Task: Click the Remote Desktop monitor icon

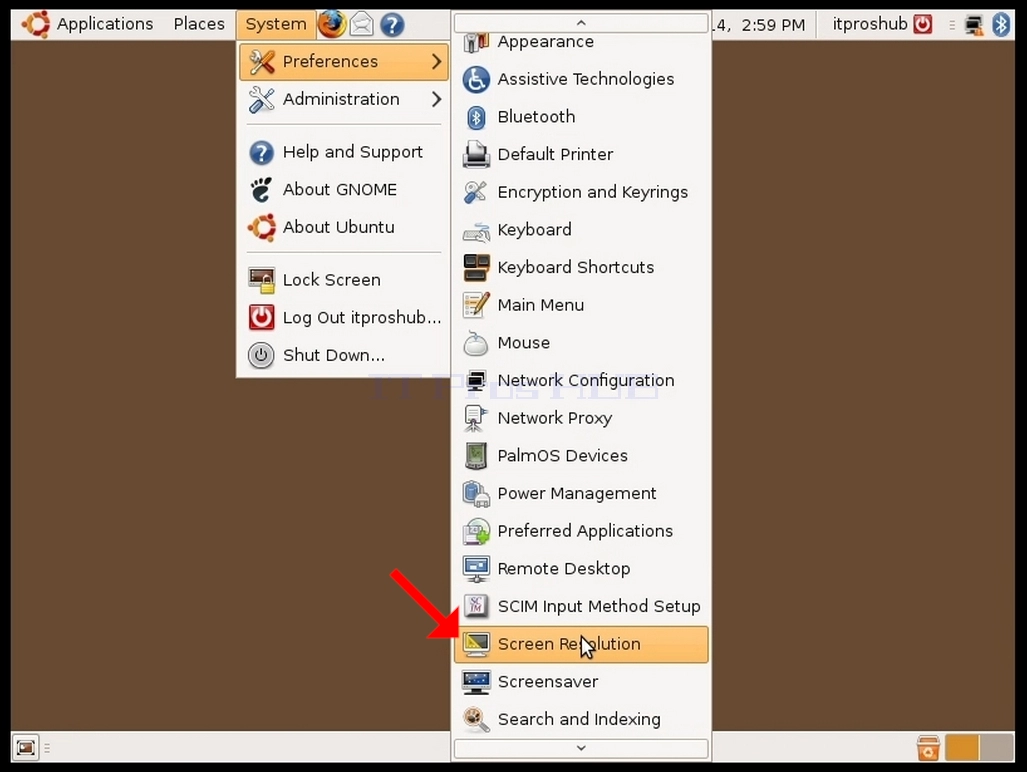Action: [476, 569]
